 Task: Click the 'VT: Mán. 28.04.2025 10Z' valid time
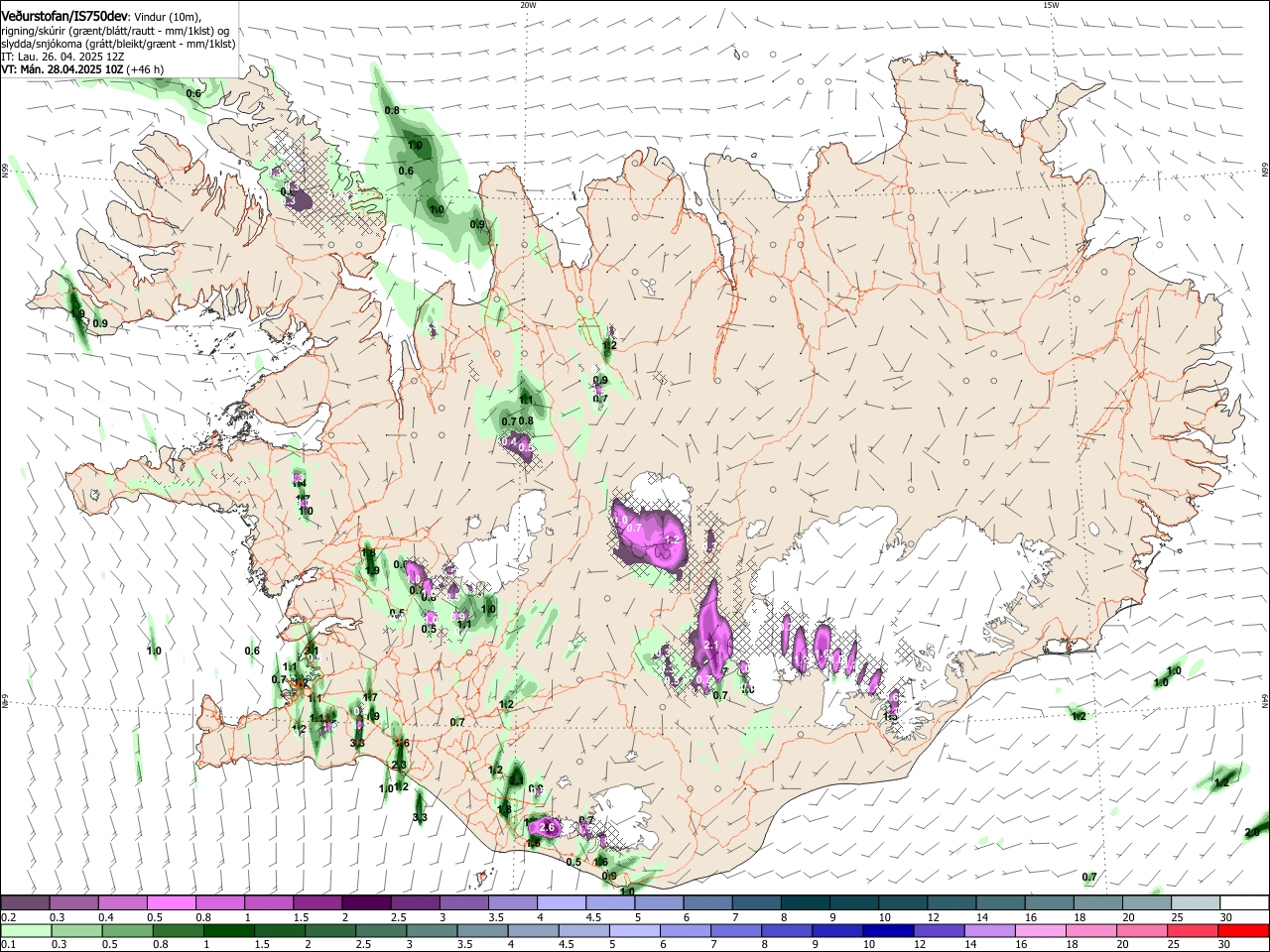click(62, 69)
